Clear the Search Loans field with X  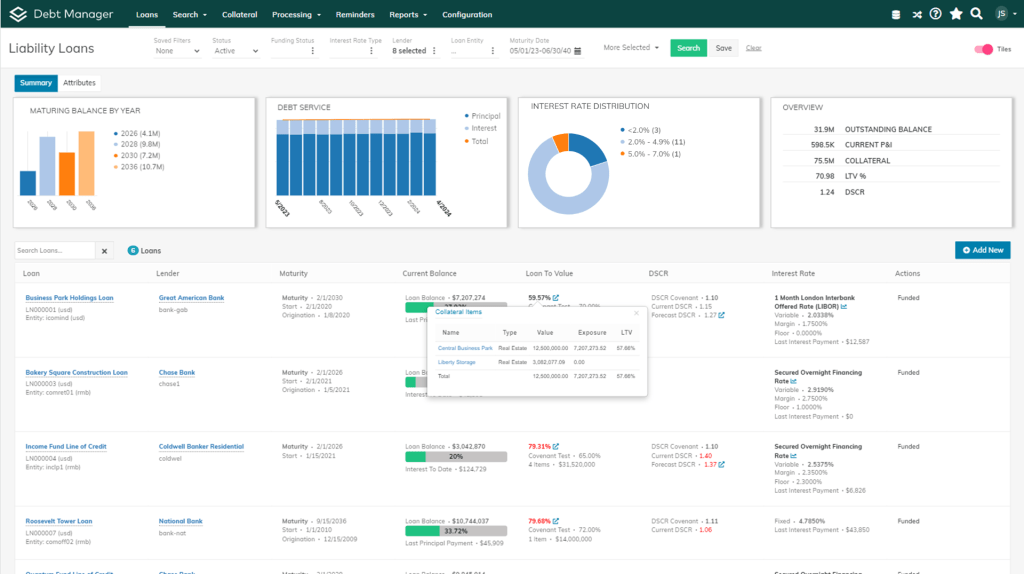(x=106, y=251)
